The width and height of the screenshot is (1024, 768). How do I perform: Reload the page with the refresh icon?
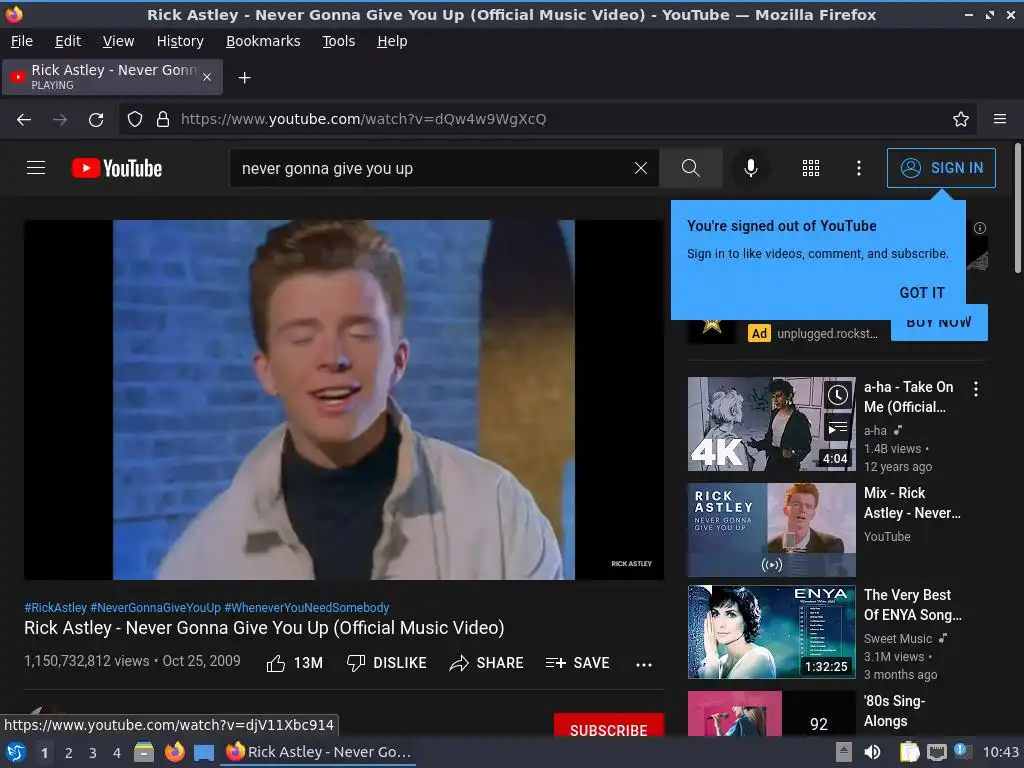pos(96,120)
